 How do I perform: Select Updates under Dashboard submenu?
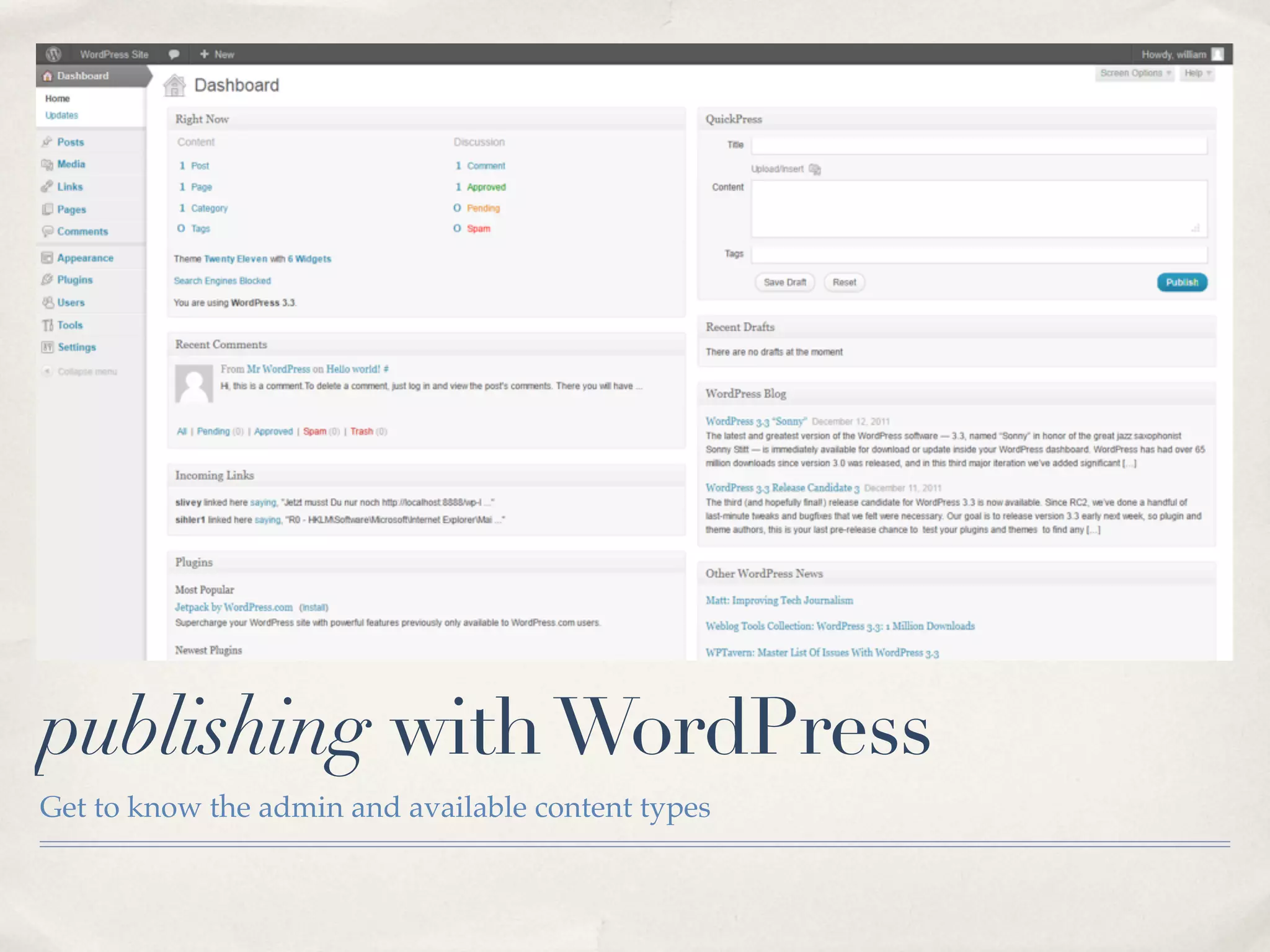tap(61, 115)
